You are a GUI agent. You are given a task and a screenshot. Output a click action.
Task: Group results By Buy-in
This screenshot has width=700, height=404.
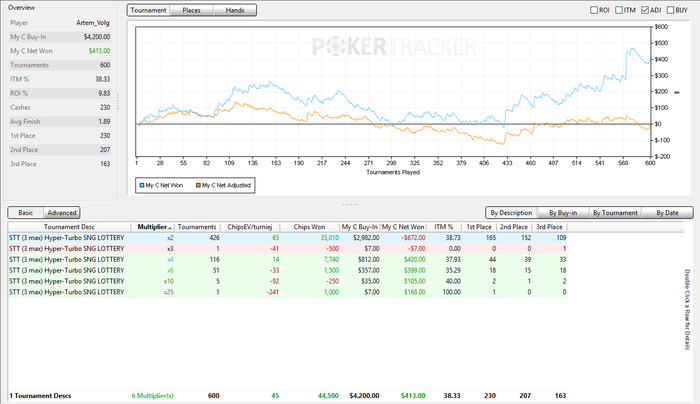[564, 212]
